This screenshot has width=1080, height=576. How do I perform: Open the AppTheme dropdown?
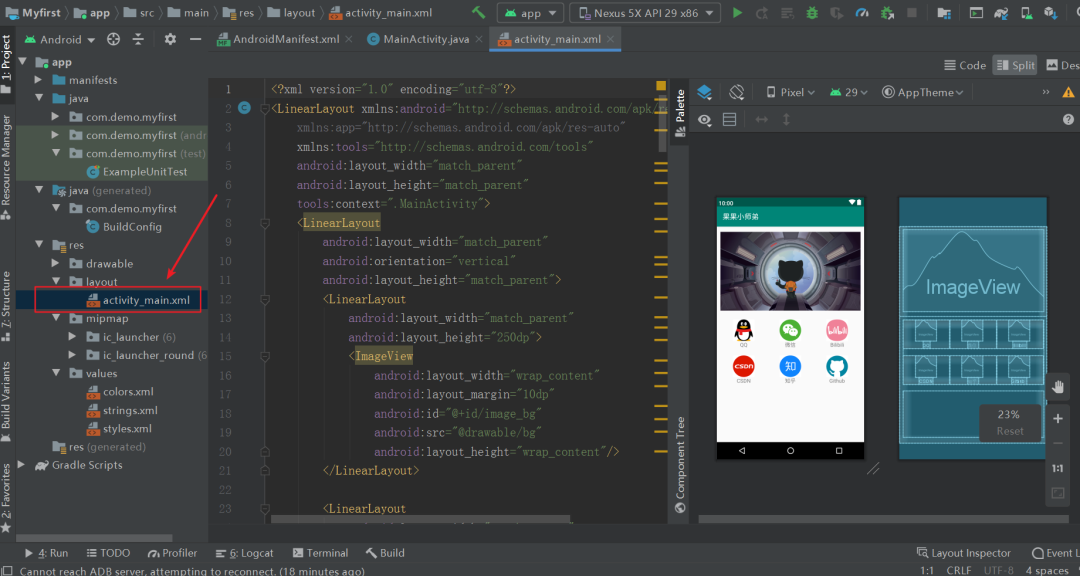point(922,92)
